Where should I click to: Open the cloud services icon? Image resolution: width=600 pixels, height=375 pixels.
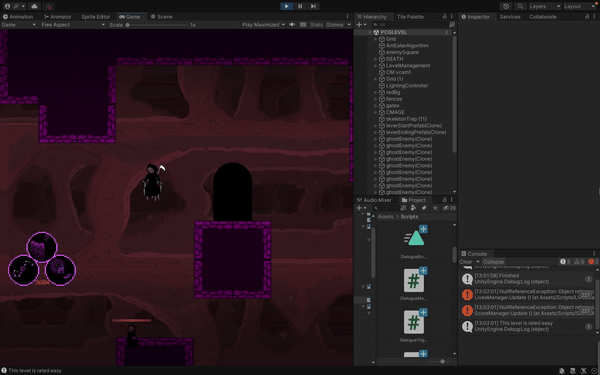pos(34,6)
